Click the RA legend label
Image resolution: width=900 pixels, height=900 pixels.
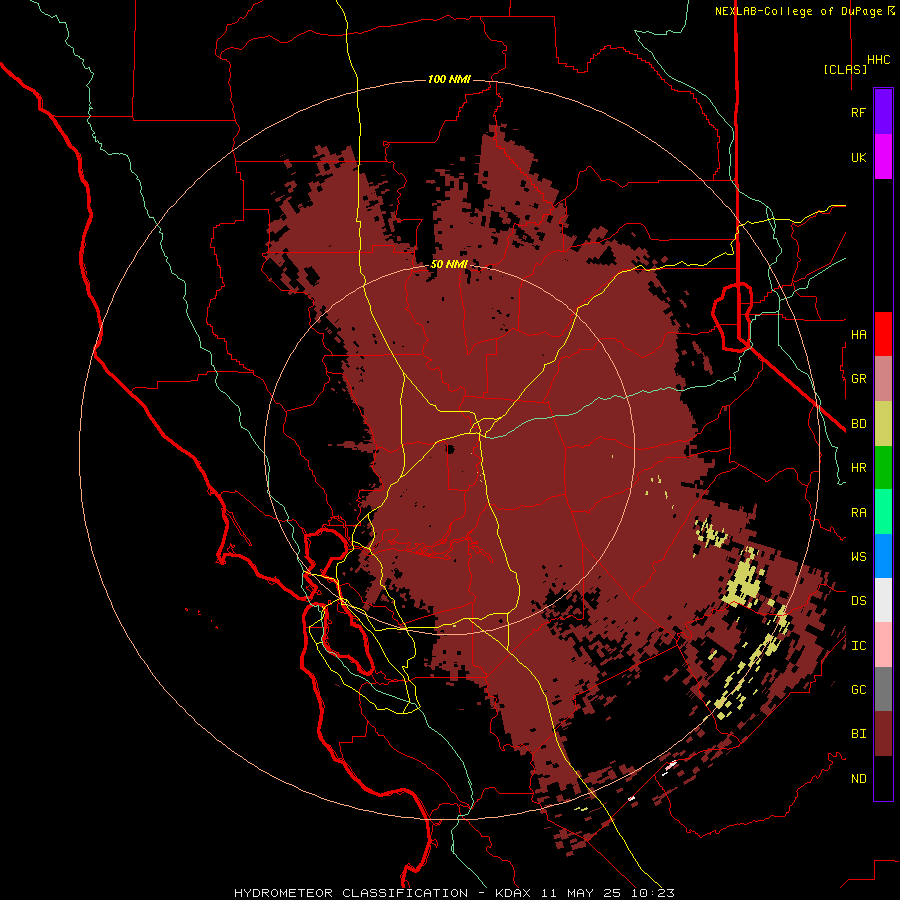(859, 513)
